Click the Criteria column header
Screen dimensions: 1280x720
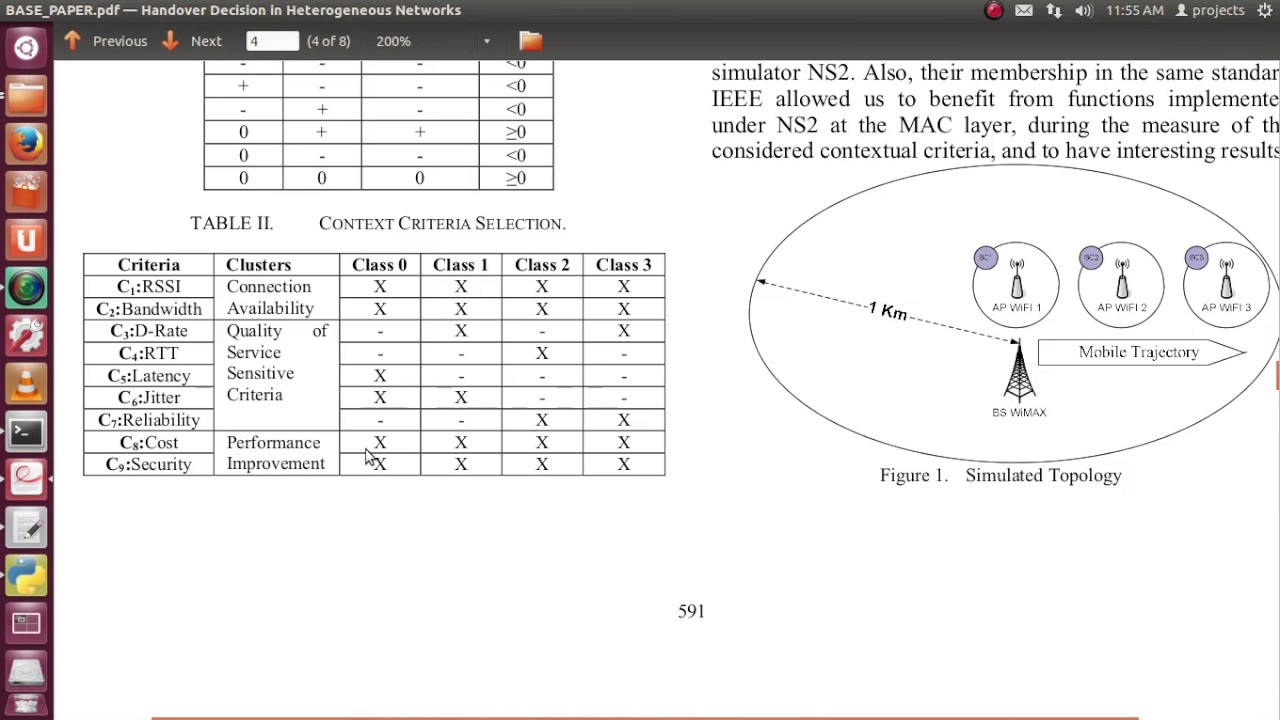coord(149,265)
